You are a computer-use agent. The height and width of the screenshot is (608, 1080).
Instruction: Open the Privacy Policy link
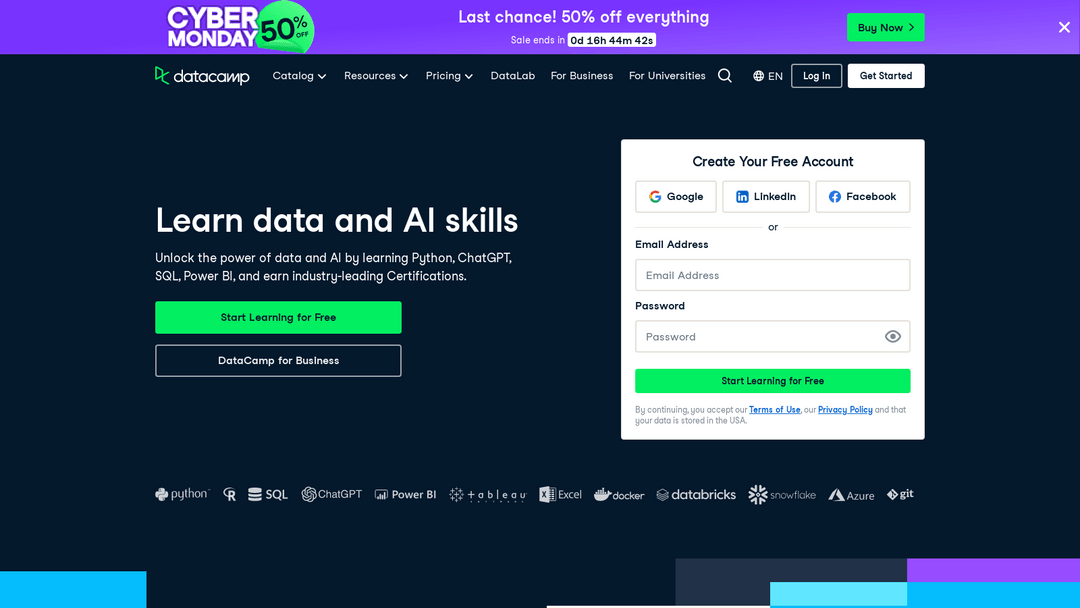pos(845,410)
